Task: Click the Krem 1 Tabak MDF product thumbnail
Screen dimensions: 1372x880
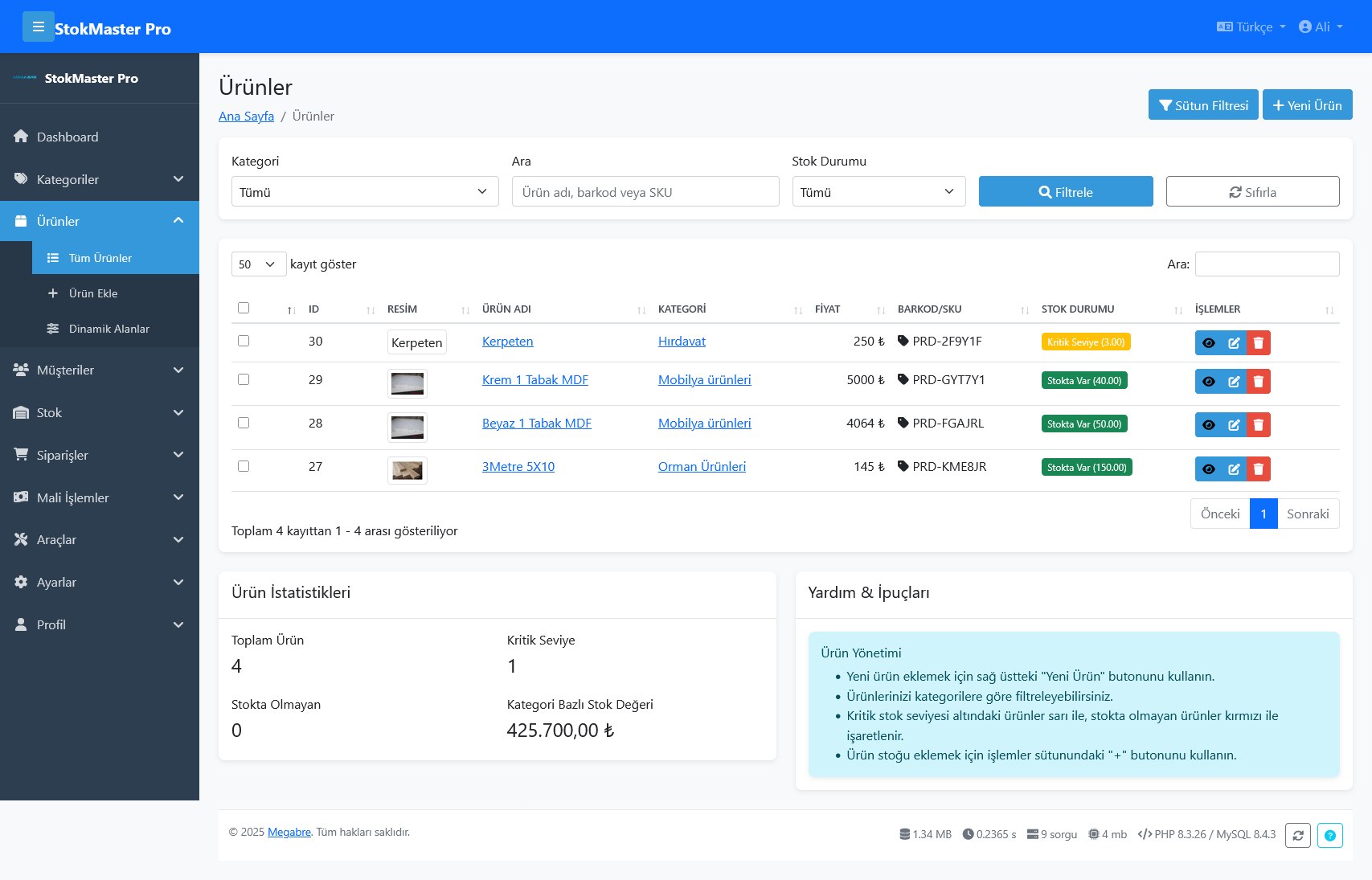Action: [407, 383]
